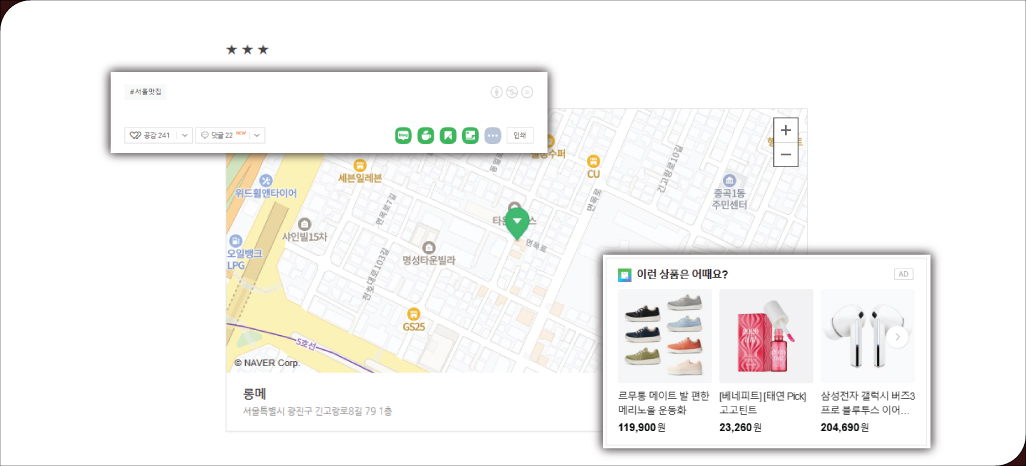Click the GS25 store marker on map
Viewport: 1026px width, 466px height.
coord(413,314)
